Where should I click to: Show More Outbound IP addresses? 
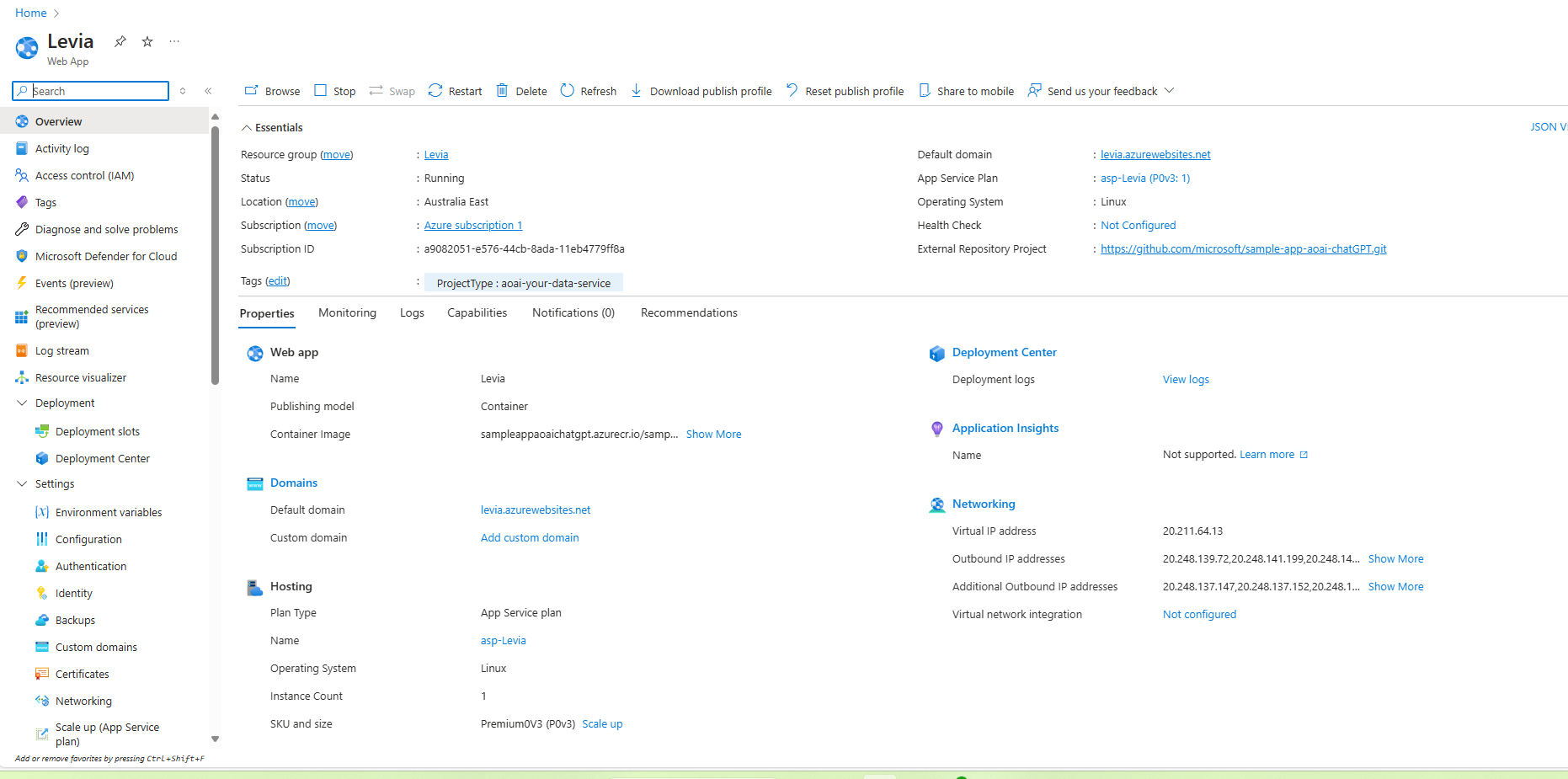pyautogui.click(x=1395, y=559)
